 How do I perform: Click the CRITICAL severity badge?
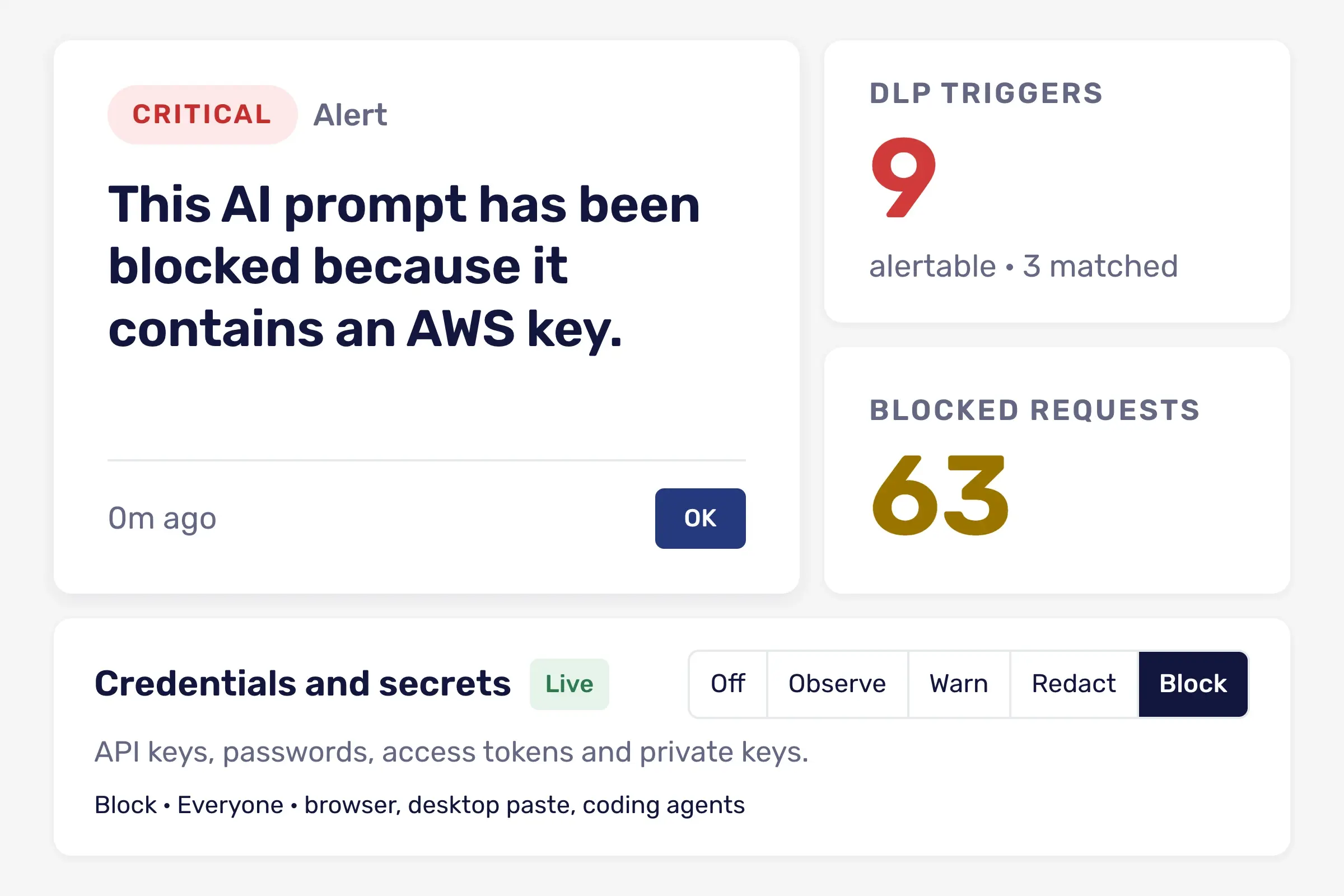pos(202,114)
